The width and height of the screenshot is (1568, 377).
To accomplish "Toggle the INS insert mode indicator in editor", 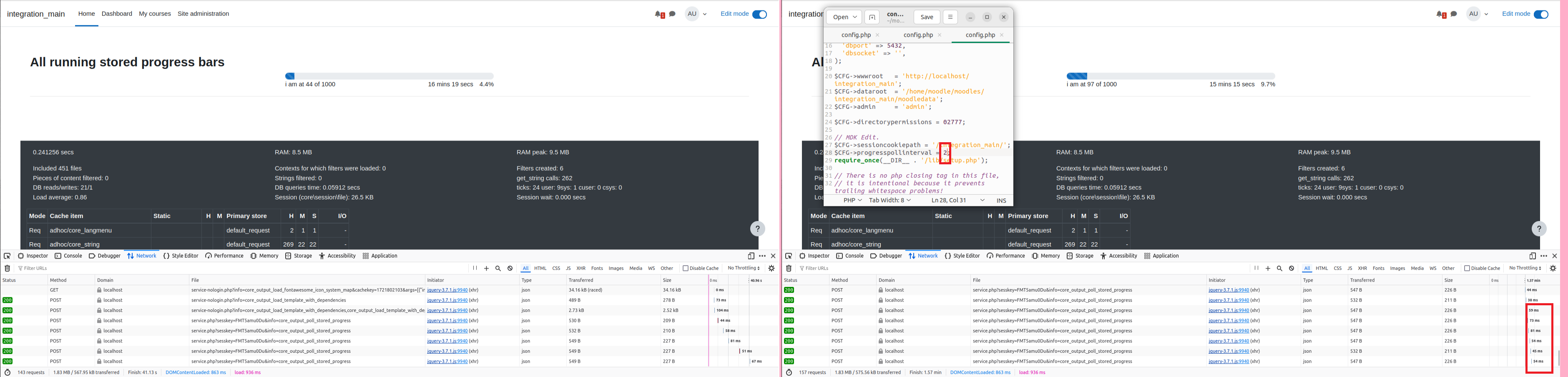I will pyautogui.click(x=1001, y=200).
